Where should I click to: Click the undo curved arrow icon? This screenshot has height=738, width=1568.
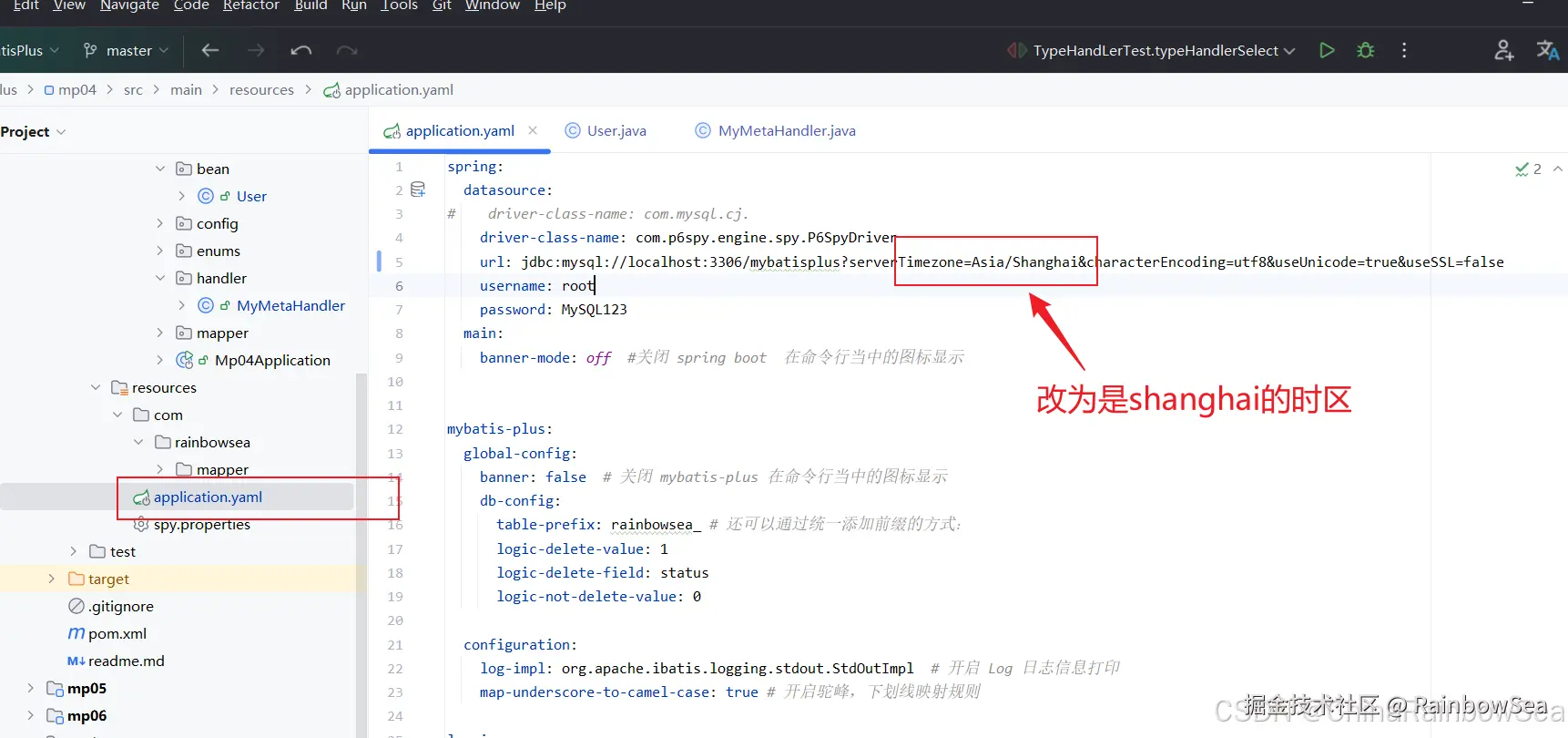[301, 50]
